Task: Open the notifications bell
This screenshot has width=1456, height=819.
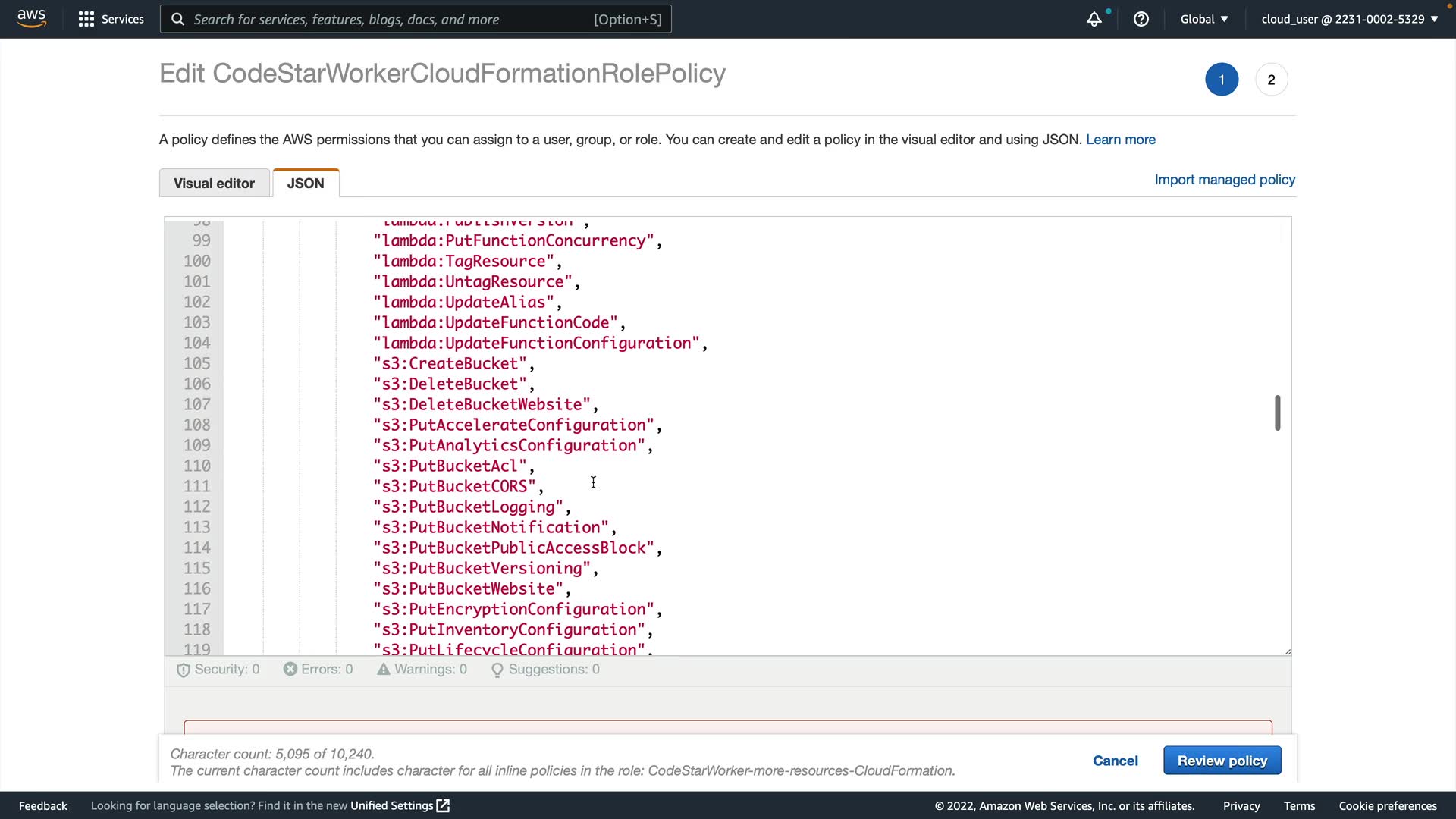Action: point(1094,20)
